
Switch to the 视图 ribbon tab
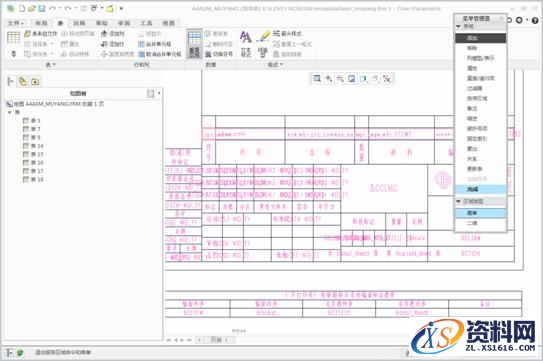coord(169,23)
